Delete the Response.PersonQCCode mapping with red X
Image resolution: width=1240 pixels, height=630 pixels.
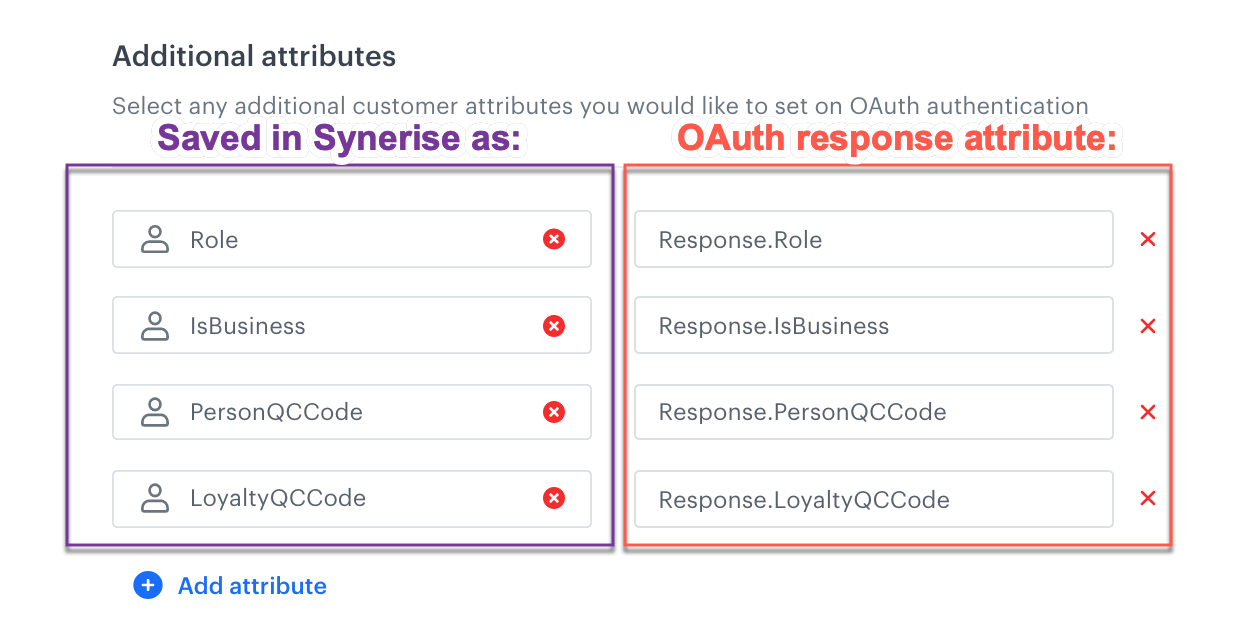[1147, 412]
